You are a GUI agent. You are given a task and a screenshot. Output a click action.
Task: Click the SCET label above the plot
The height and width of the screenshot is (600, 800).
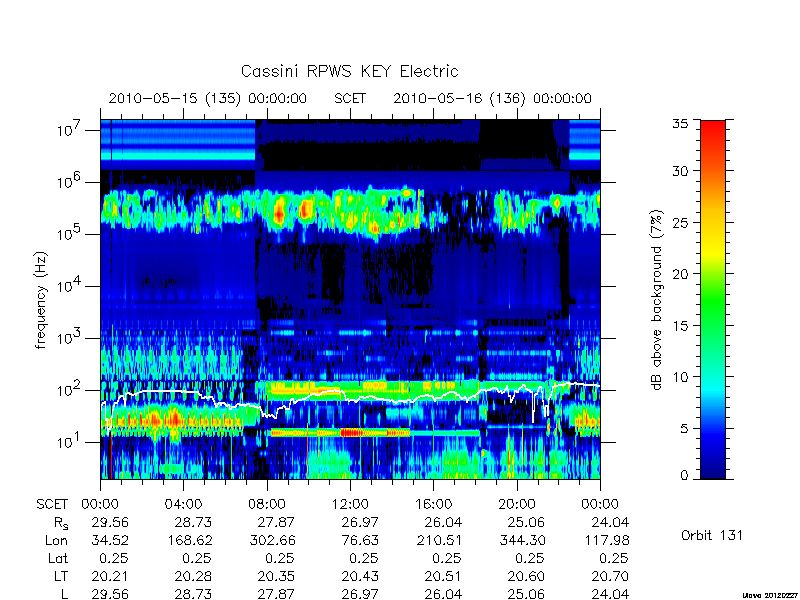(350, 98)
